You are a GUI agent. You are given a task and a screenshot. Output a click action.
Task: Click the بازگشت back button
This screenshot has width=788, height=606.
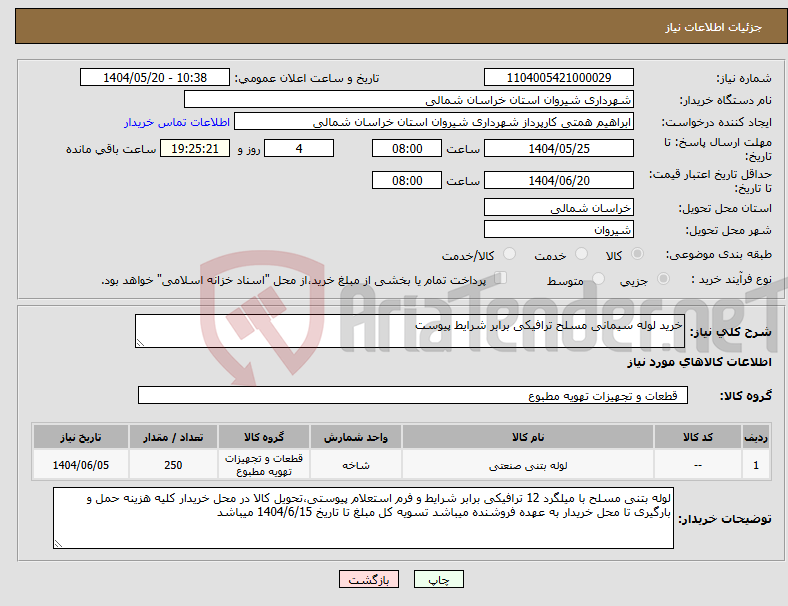point(369,579)
